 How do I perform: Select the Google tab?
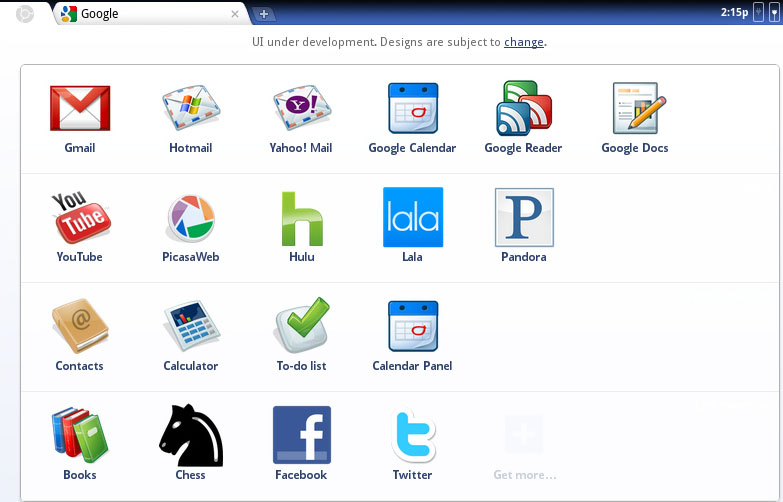pos(140,14)
